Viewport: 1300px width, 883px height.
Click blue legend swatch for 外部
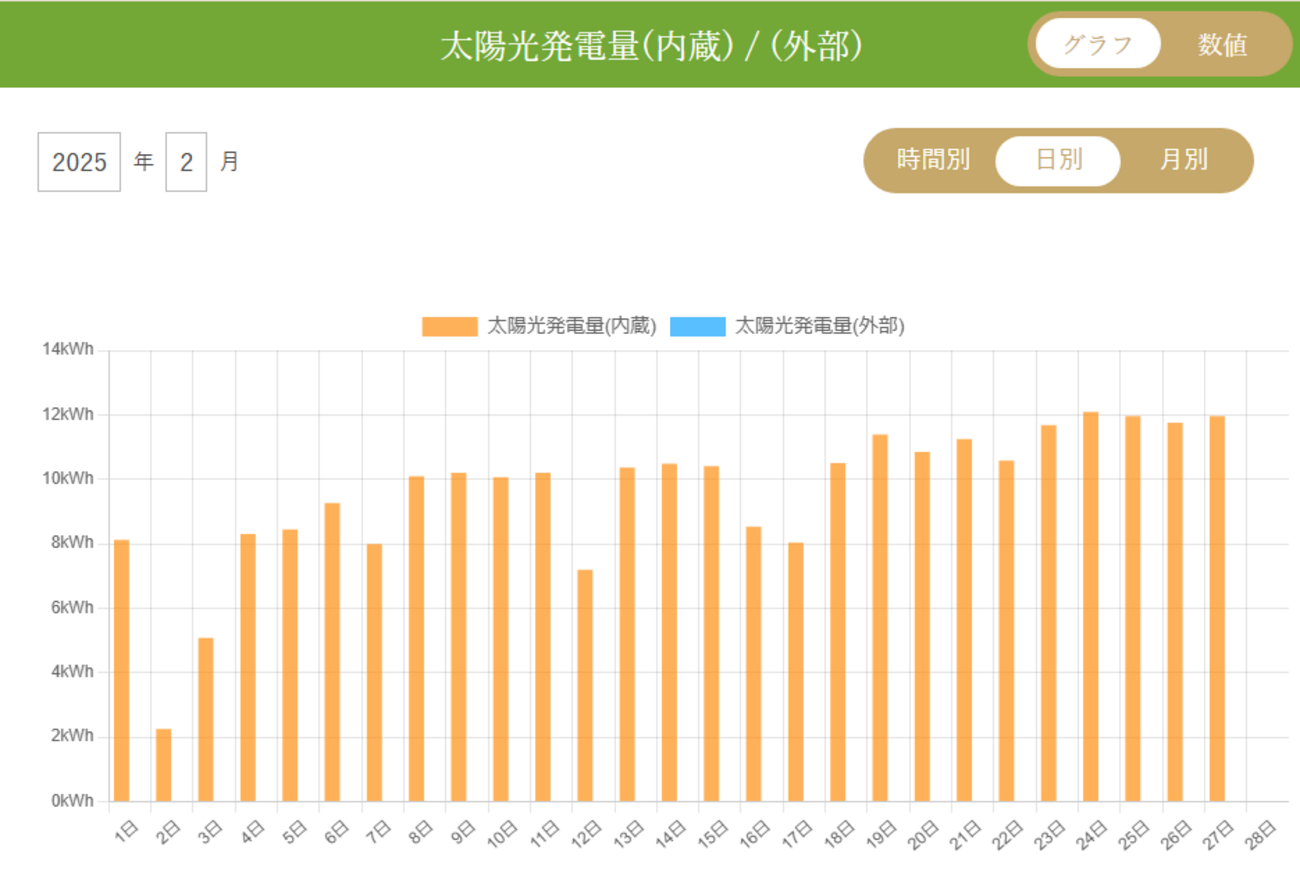tap(697, 326)
